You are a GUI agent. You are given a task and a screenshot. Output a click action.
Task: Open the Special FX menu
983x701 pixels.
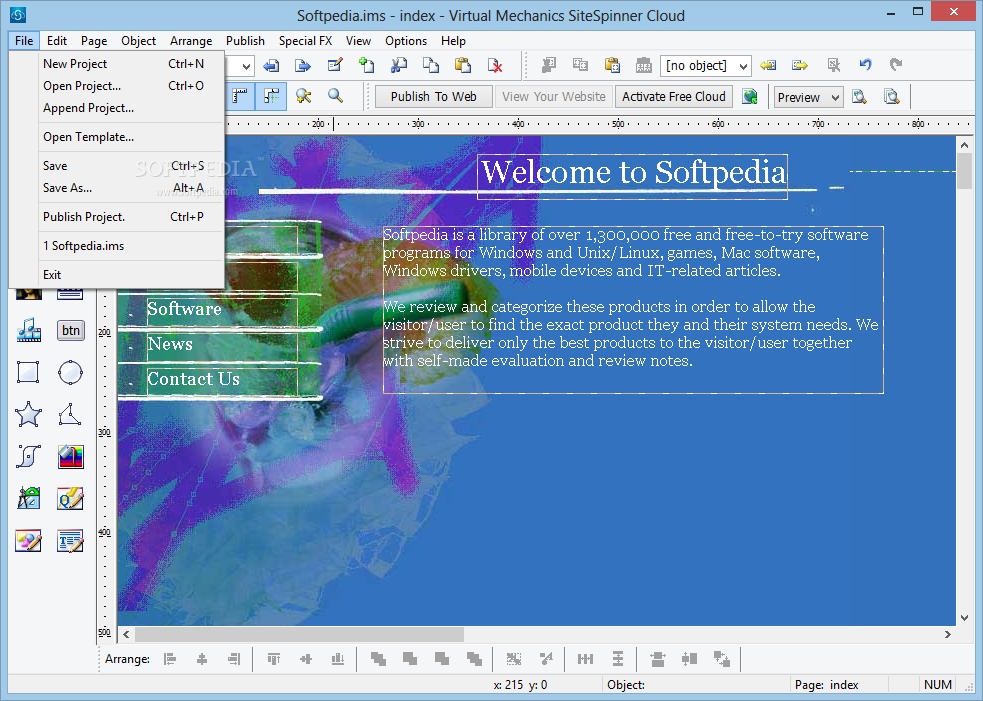coord(305,41)
